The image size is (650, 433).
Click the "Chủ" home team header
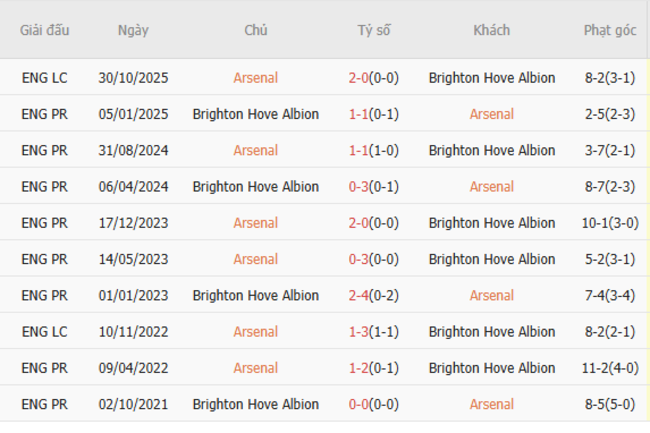[x=255, y=30]
